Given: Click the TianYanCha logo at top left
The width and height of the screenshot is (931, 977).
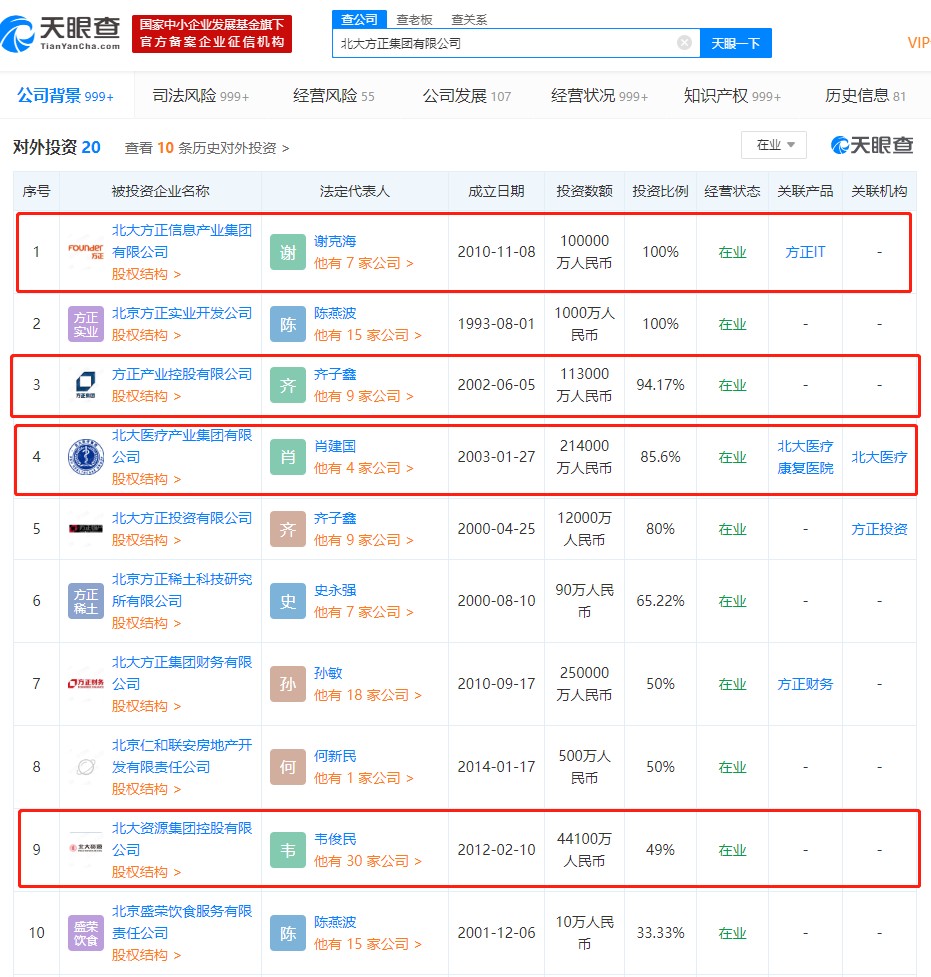Looking at the screenshot, I should click(x=62, y=32).
